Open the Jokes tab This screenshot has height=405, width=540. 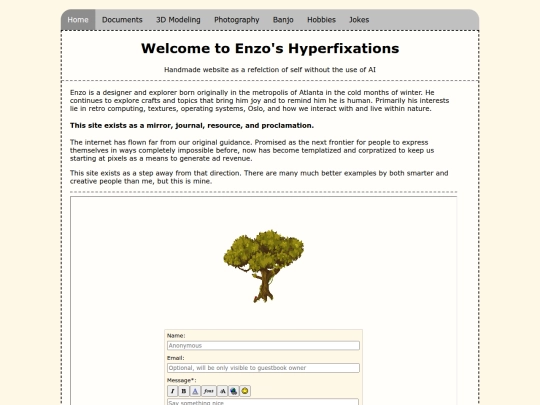tap(359, 20)
